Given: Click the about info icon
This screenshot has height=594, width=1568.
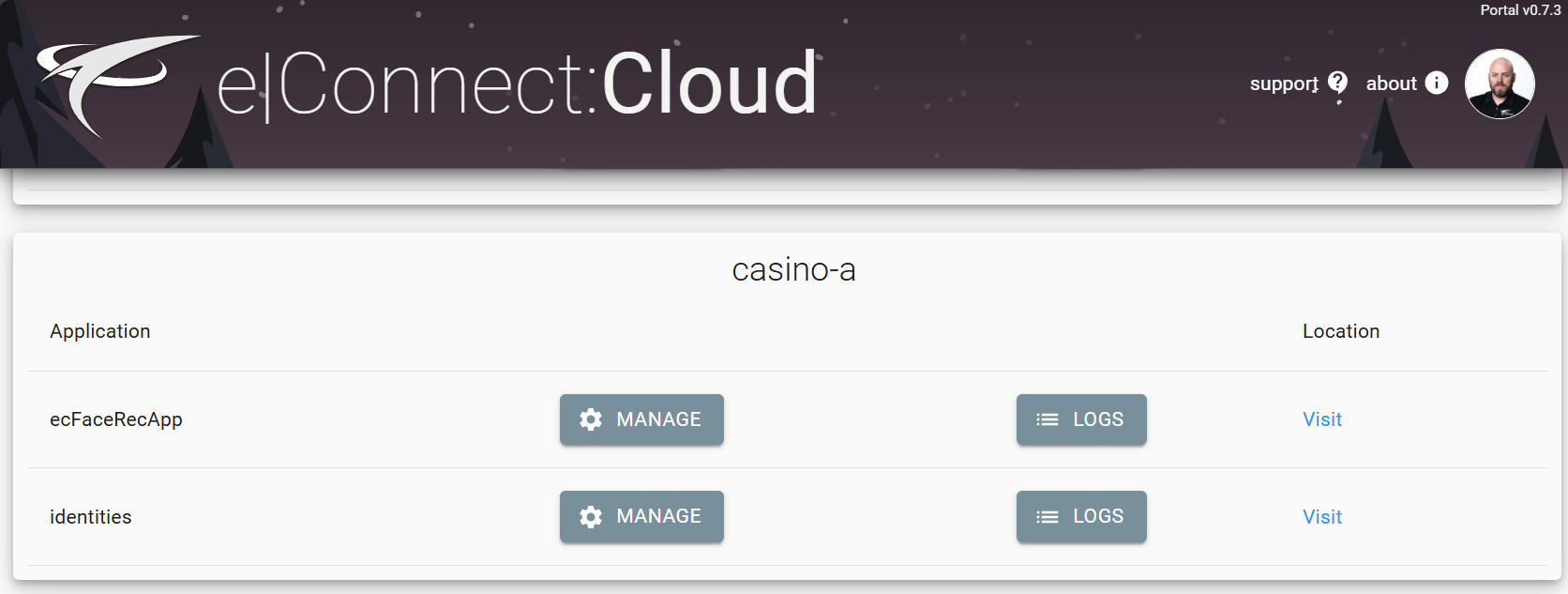Looking at the screenshot, I should click(x=1435, y=83).
